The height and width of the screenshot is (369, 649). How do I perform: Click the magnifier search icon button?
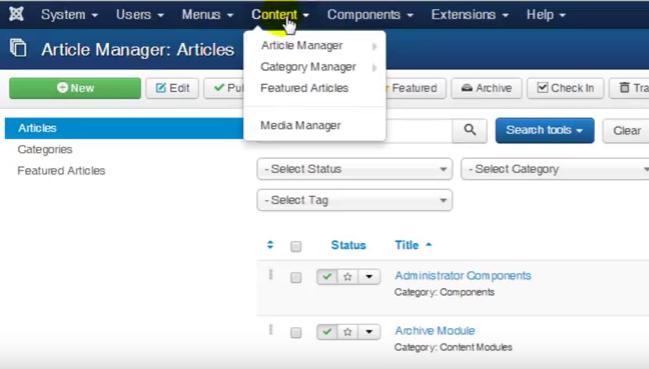tap(469, 130)
